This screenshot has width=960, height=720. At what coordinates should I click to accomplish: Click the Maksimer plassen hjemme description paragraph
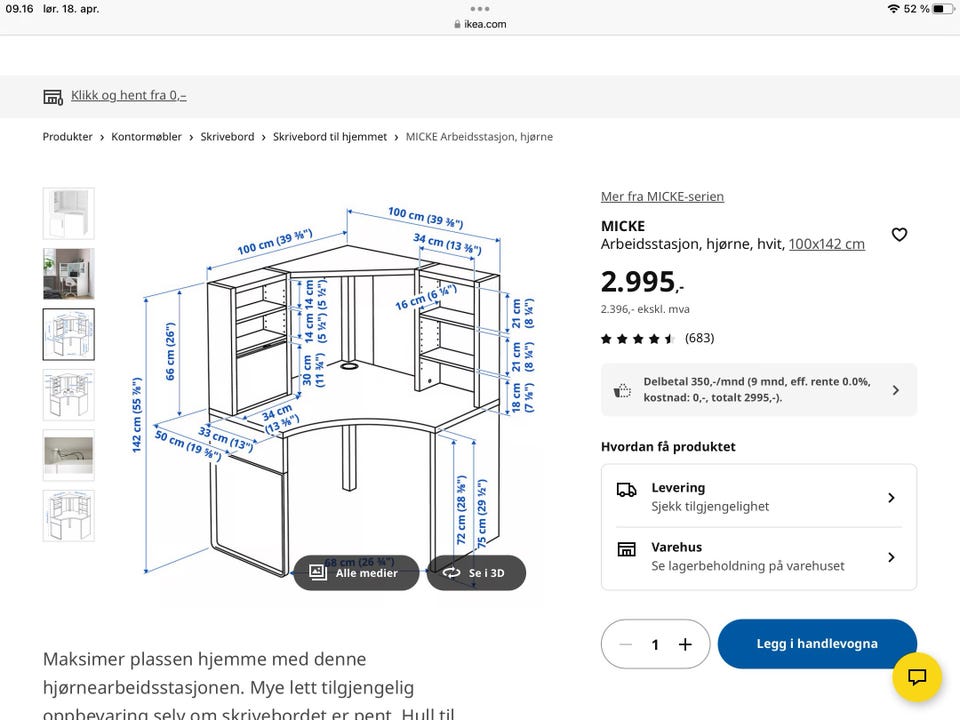tap(249, 686)
